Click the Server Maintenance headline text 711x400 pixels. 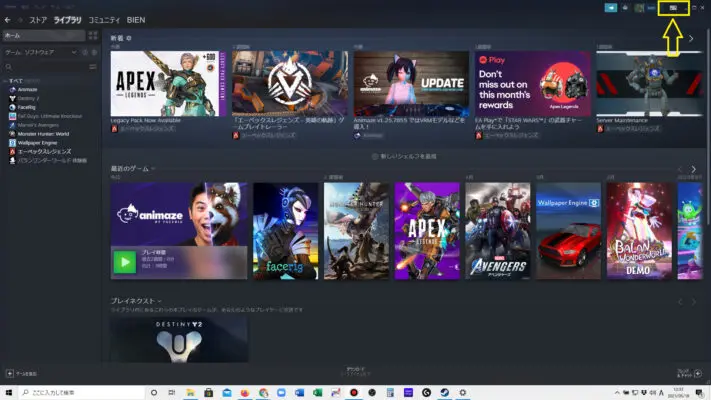pyautogui.click(x=622, y=121)
